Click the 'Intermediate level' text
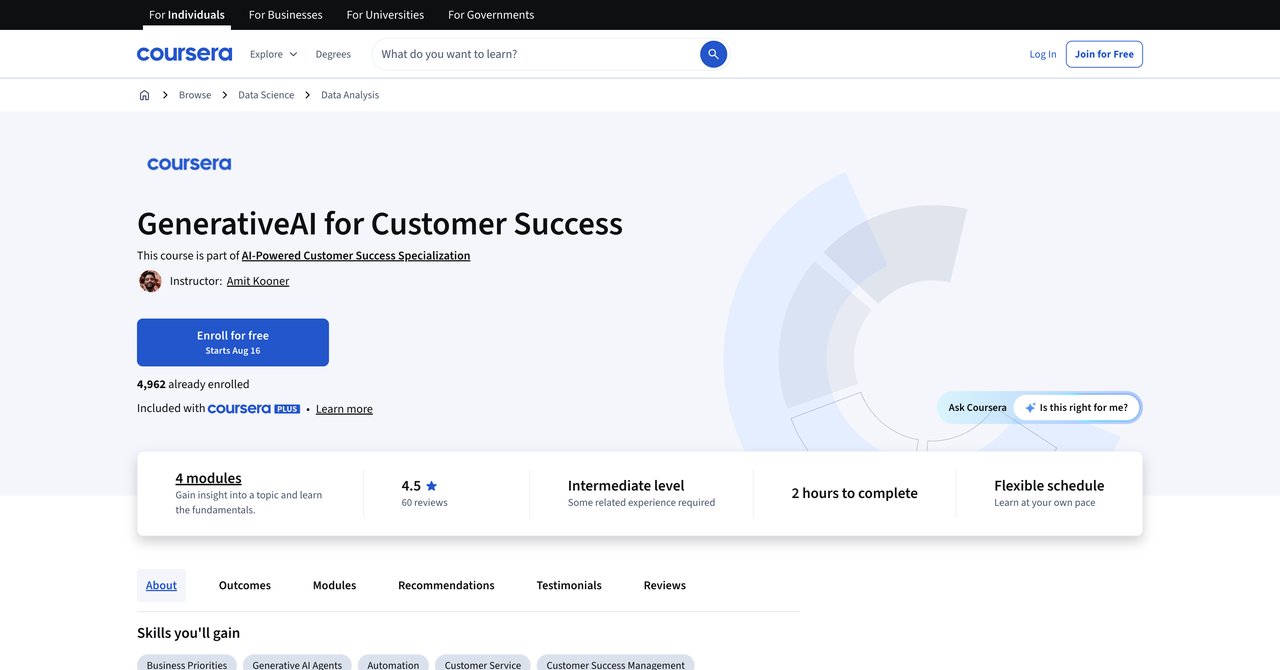Image resolution: width=1280 pixels, height=670 pixels. 626,486
